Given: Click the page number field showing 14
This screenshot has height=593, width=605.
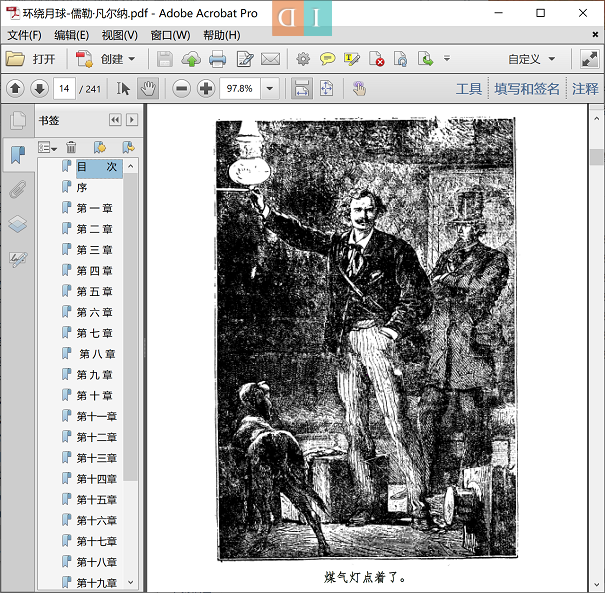Looking at the screenshot, I should 64,89.
